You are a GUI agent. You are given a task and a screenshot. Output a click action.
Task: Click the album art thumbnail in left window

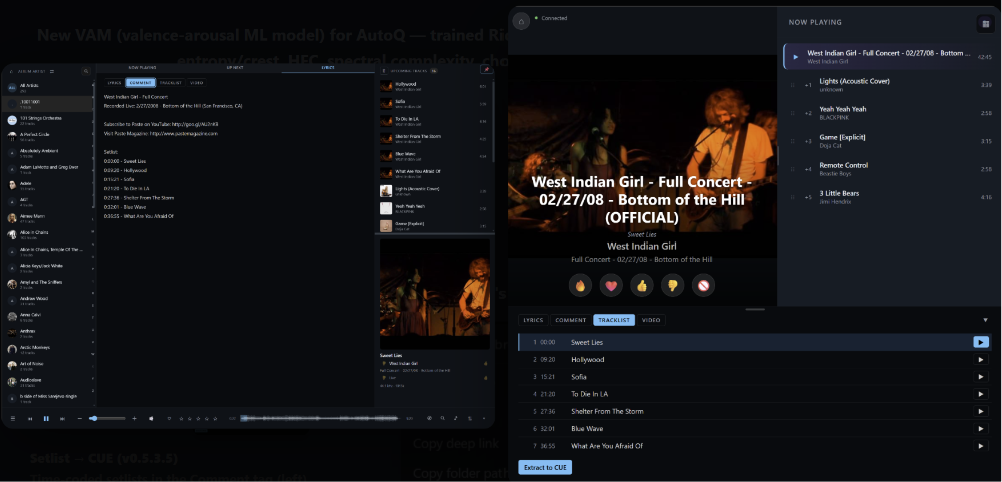pos(435,293)
